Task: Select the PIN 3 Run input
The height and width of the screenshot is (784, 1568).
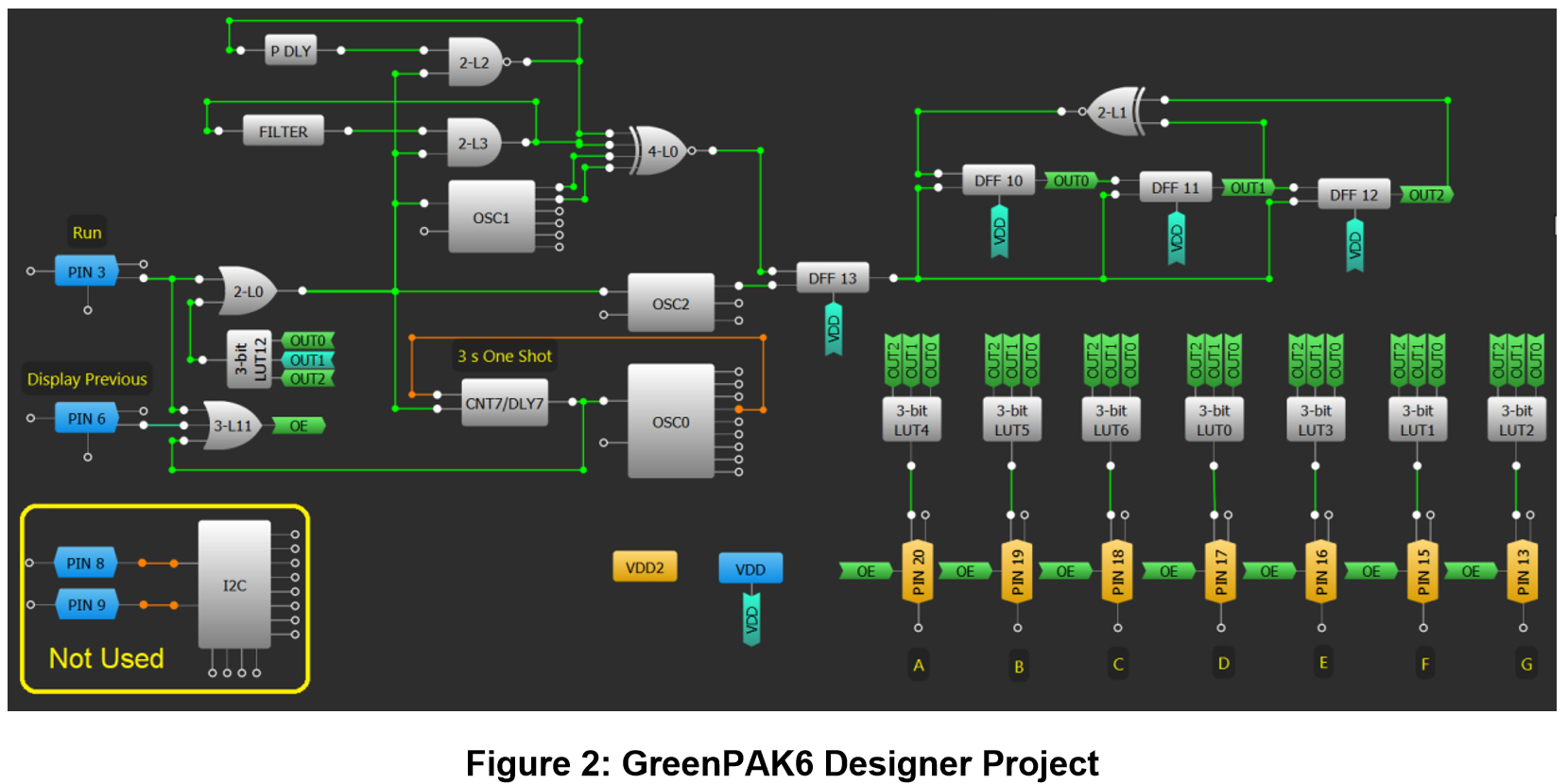Action: pyautogui.click(x=86, y=272)
